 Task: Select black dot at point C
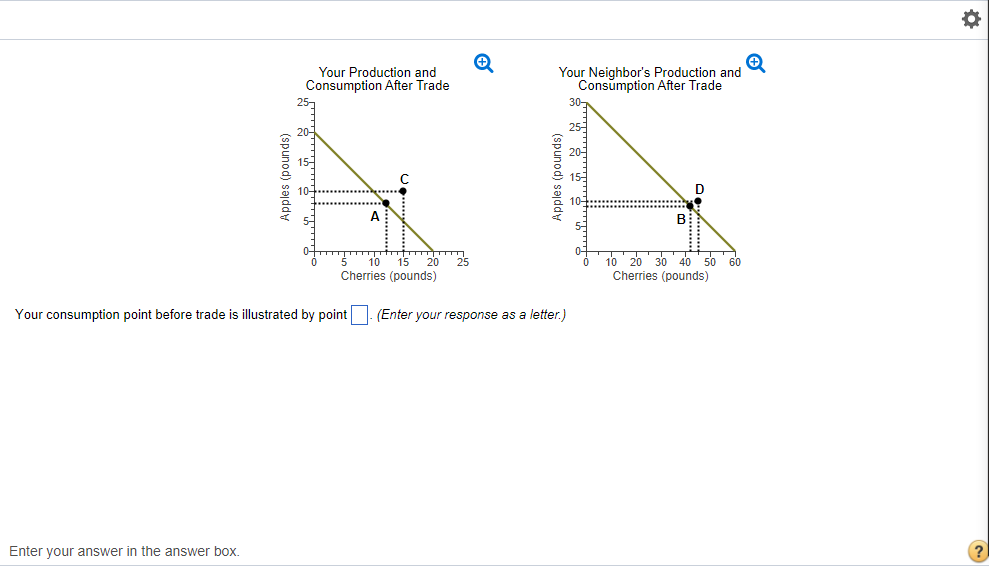click(403, 191)
